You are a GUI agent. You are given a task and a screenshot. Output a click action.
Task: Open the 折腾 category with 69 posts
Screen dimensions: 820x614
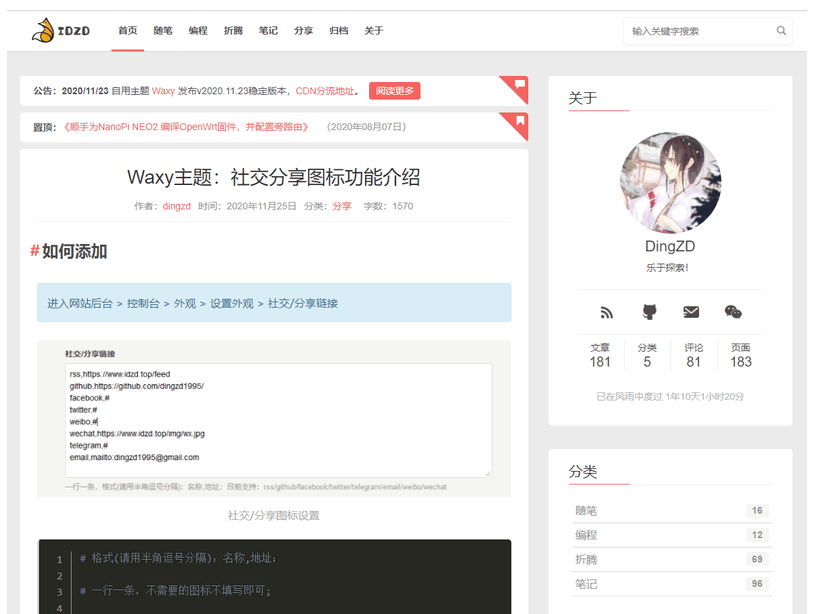pos(672,559)
